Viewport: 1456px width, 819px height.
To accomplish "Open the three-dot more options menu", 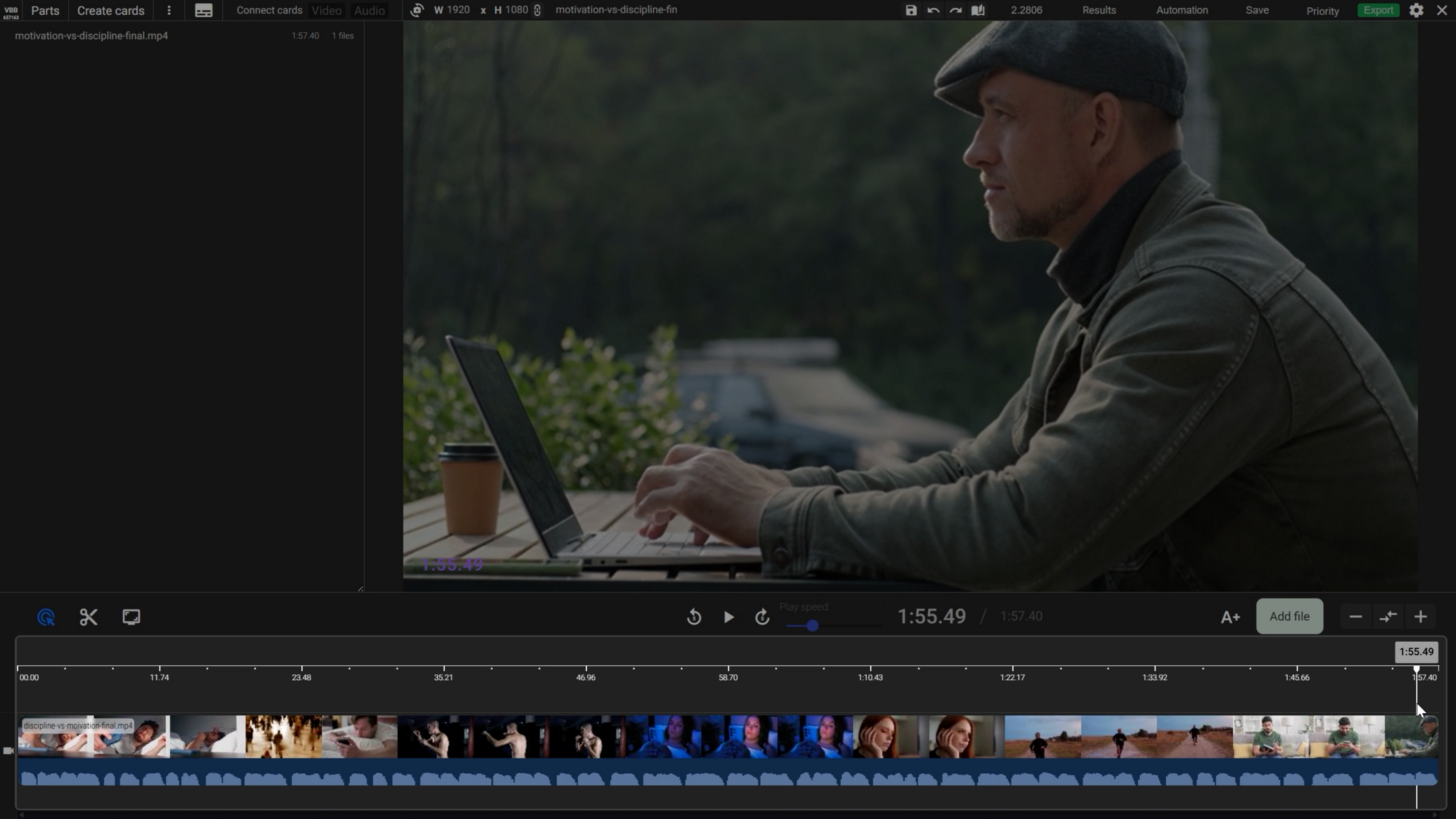I will click(x=169, y=10).
